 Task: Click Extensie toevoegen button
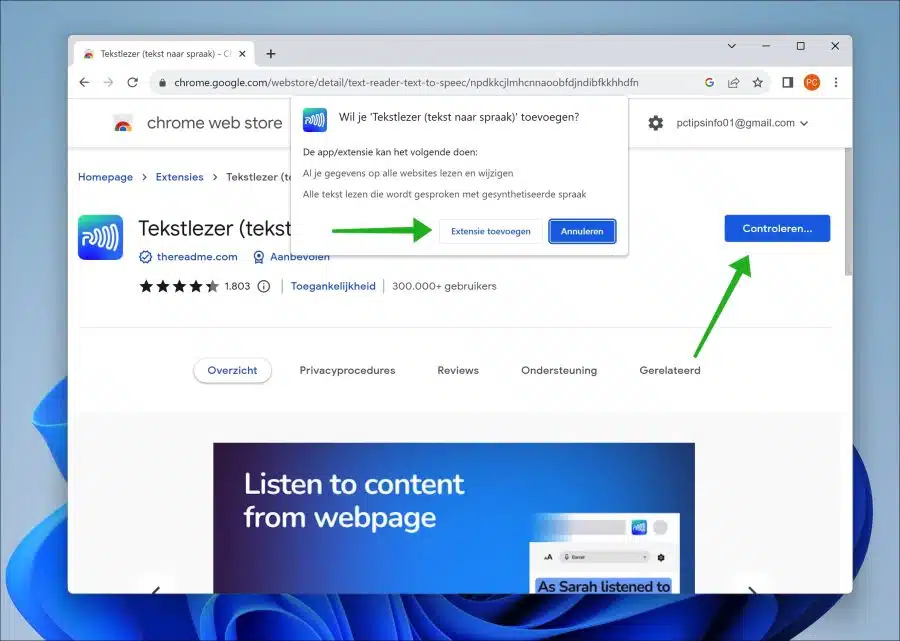491,231
